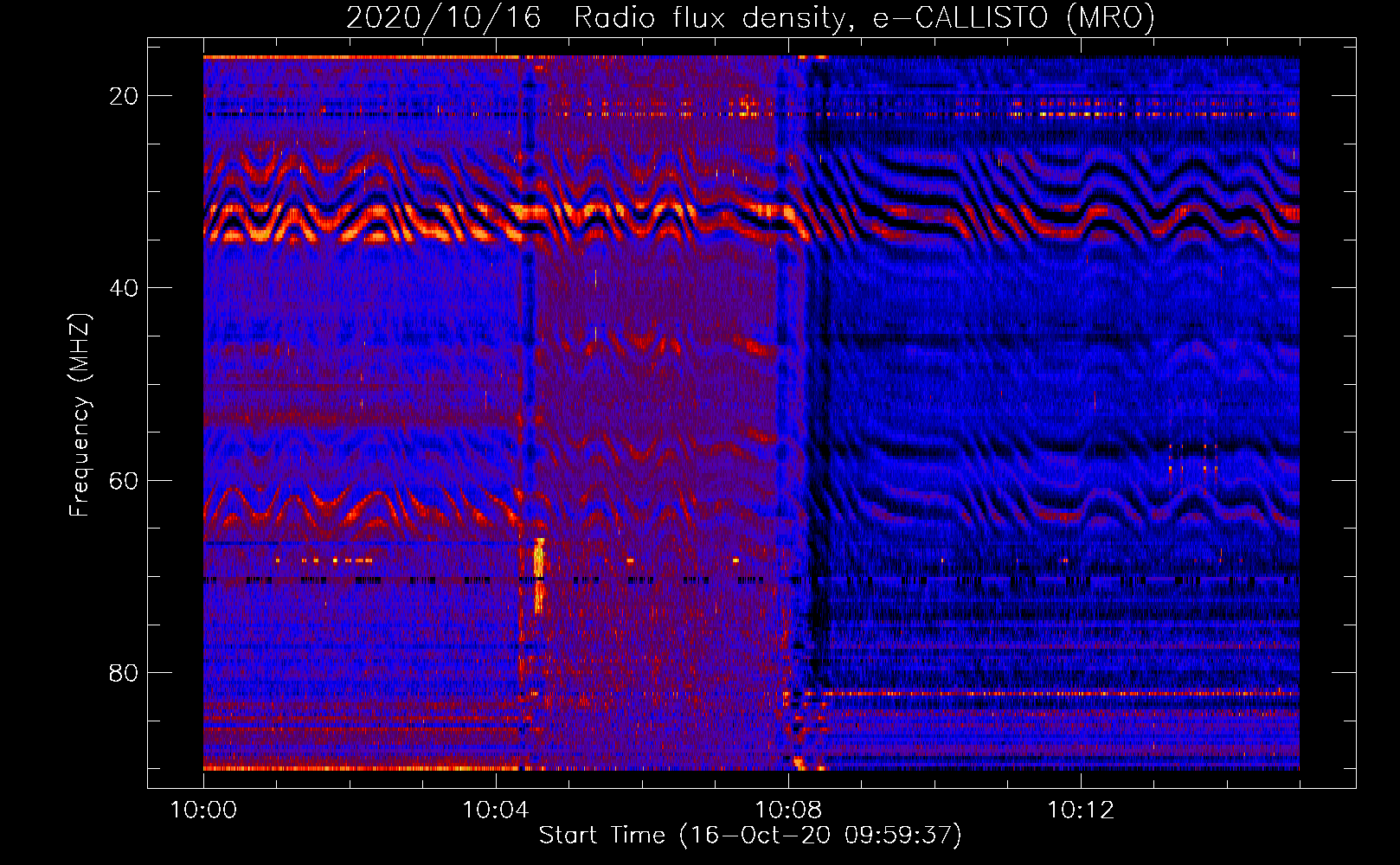The image size is (1400, 865).
Task: Click the '80' frequency tick label
Action: click(x=124, y=672)
